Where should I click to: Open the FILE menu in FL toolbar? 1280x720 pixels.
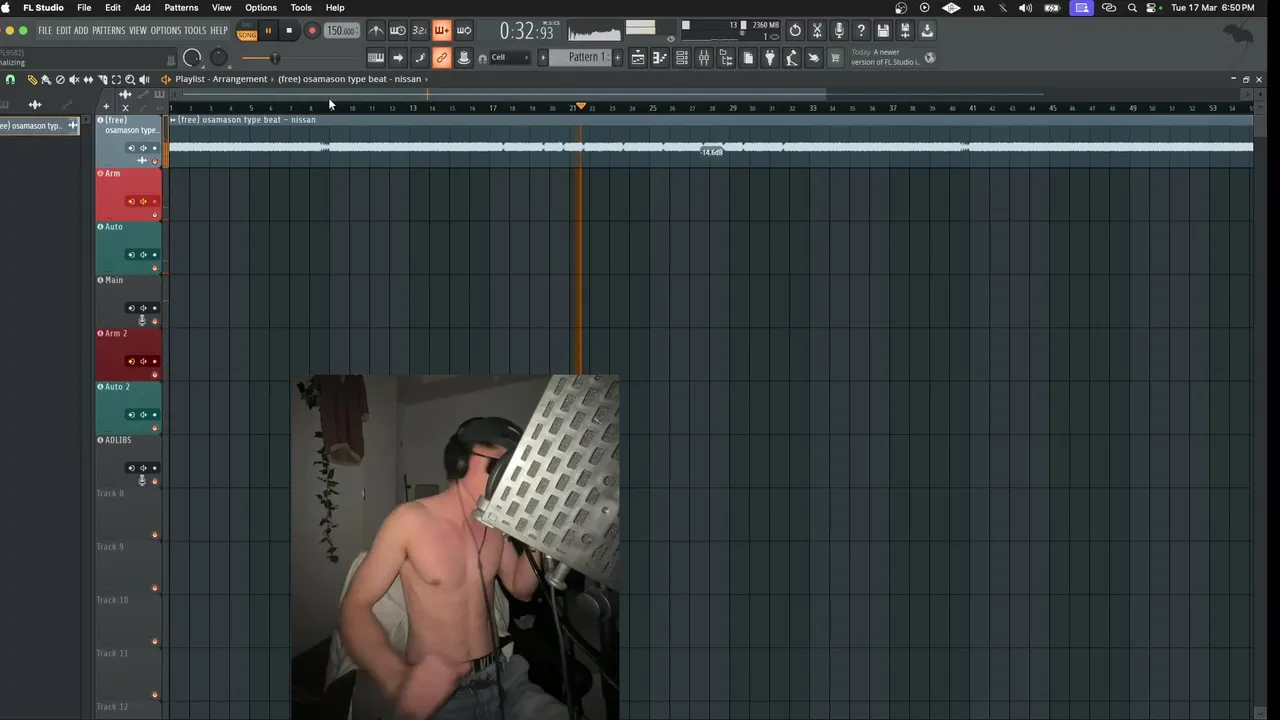click(x=45, y=31)
